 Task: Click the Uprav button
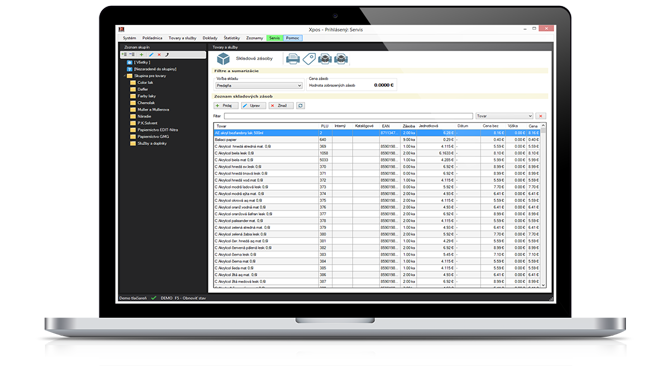click(253, 105)
